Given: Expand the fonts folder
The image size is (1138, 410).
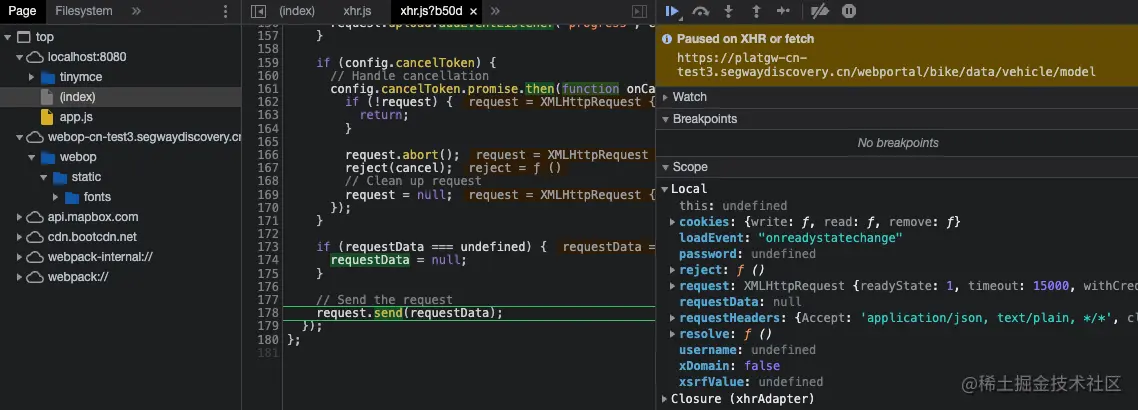Looking at the screenshot, I should (55, 197).
